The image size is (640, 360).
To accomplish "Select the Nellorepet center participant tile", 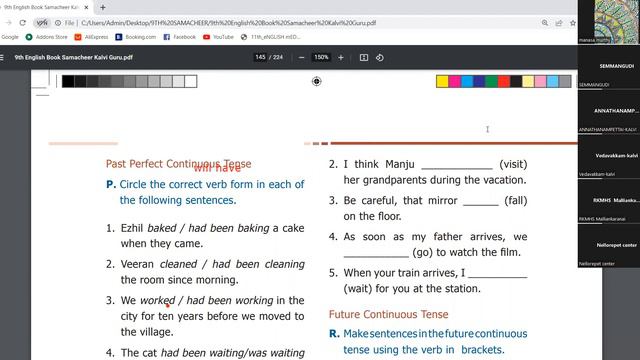I will (609, 247).
